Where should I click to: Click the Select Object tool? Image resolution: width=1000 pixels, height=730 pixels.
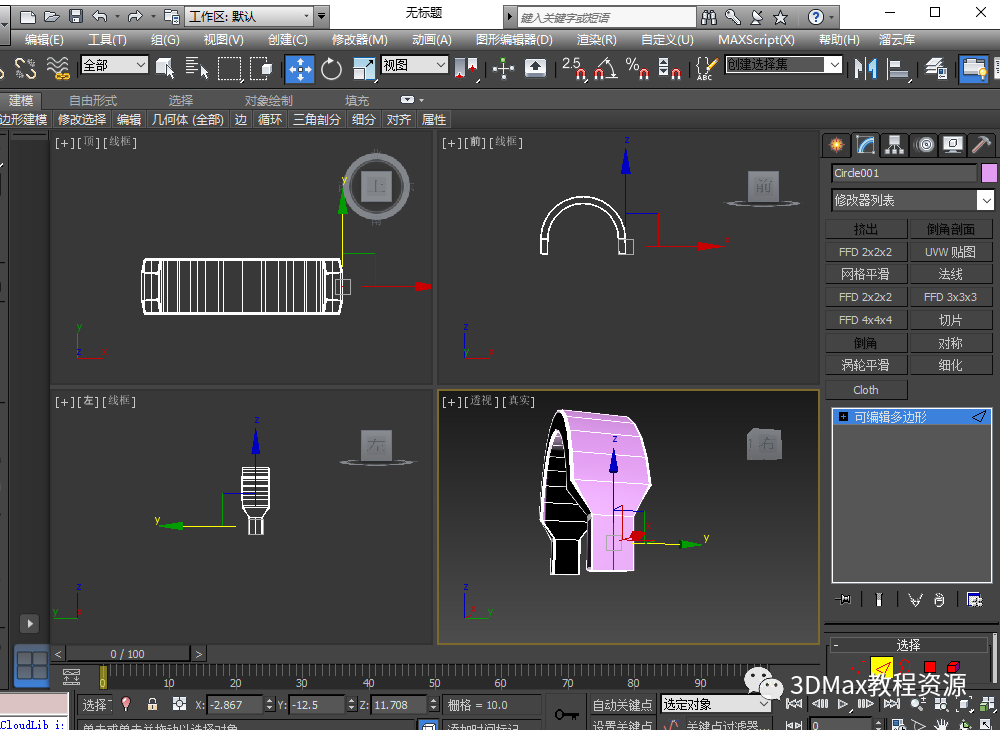click(165, 68)
